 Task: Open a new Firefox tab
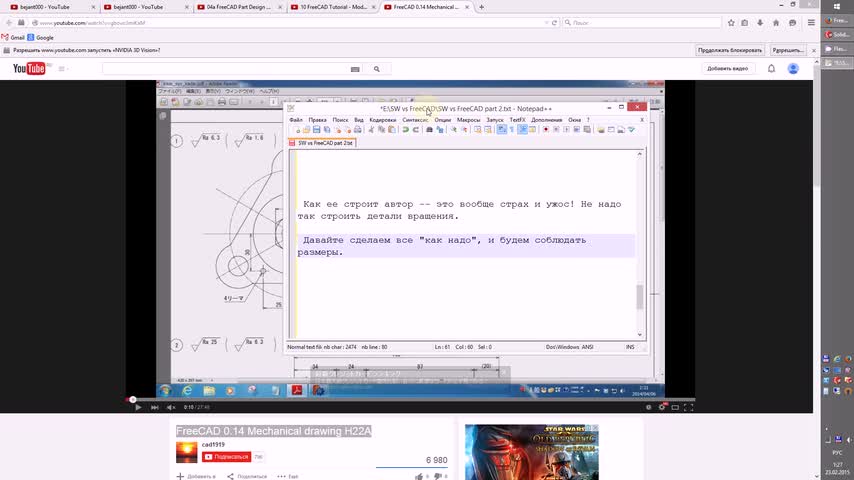pyautogui.click(x=481, y=7)
